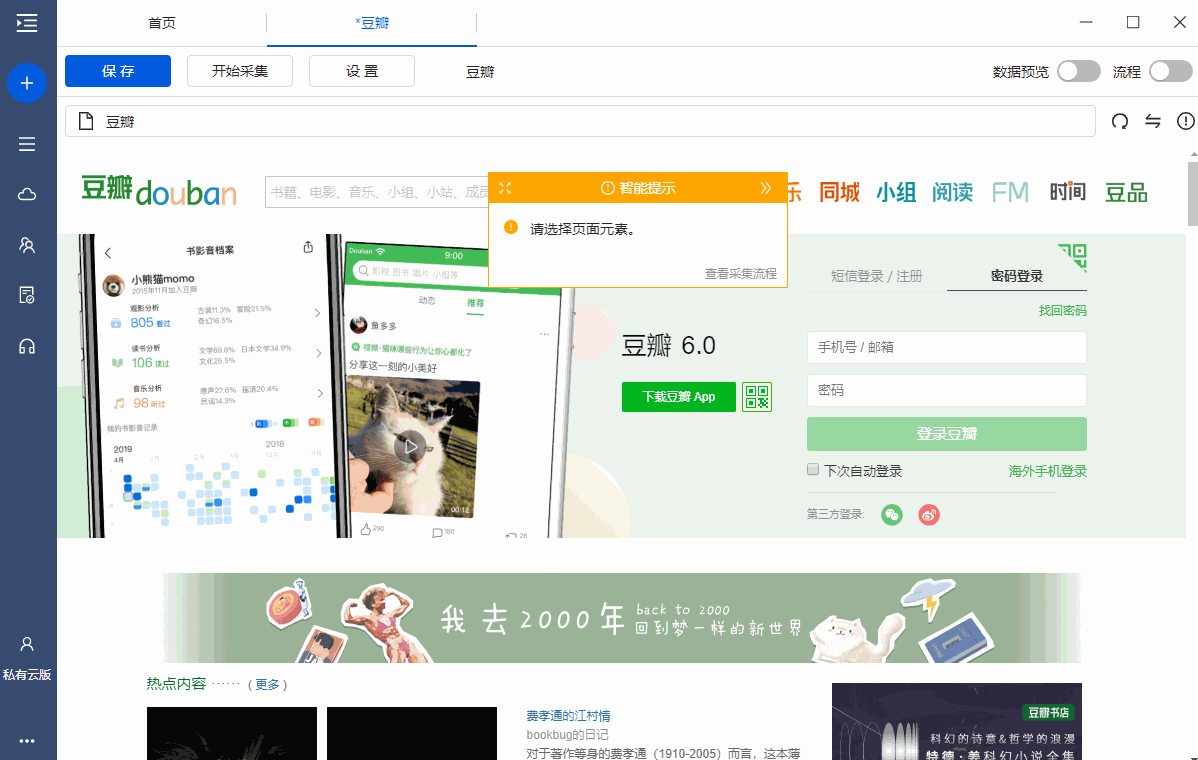The width and height of the screenshot is (1198, 760).
Task: Click the 海外手机登录 link
Action: tap(1047, 471)
